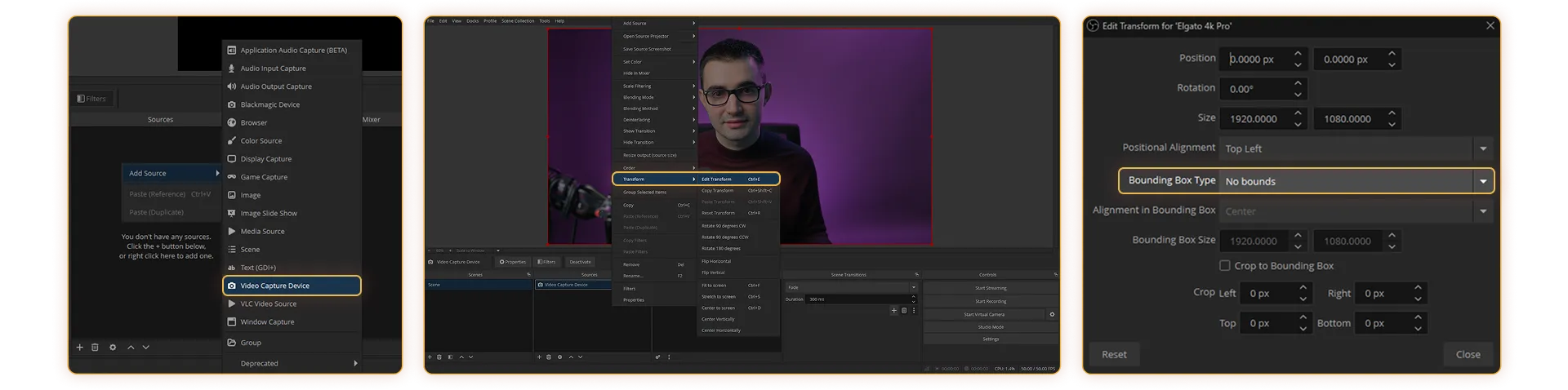Image resolution: width=1568 pixels, height=390 pixels.
Task: Expand the Transform submenu in the context menu
Action: pos(656,179)
